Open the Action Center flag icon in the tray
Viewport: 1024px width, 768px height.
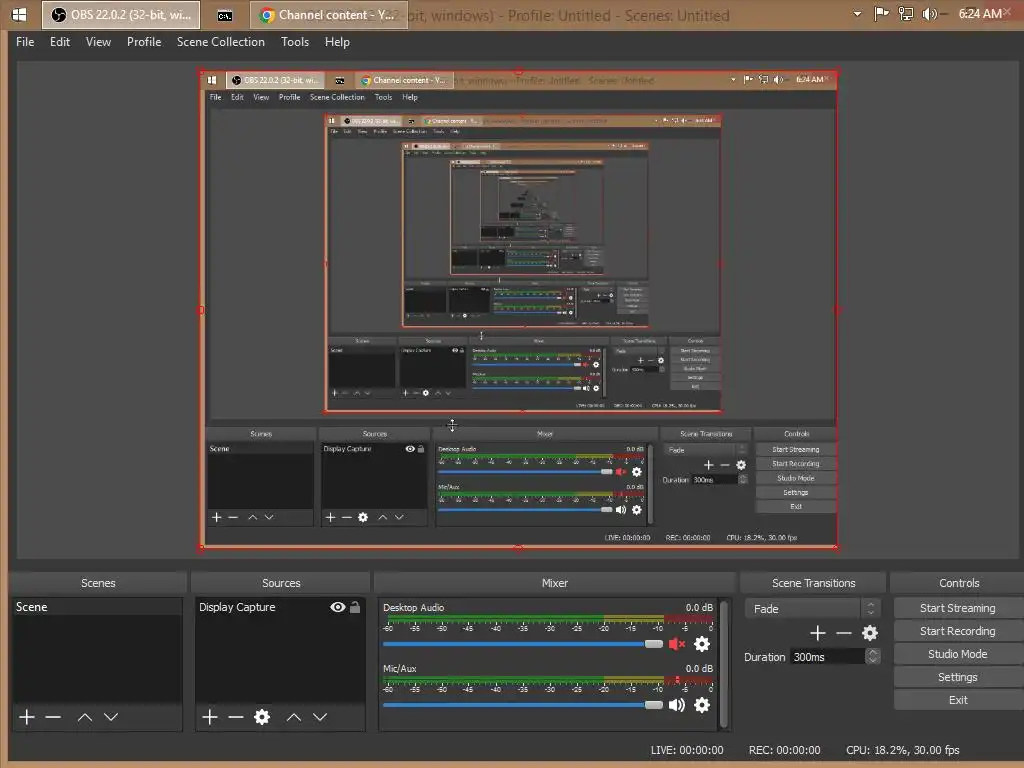pyautogui.click(x=881, y=14)
